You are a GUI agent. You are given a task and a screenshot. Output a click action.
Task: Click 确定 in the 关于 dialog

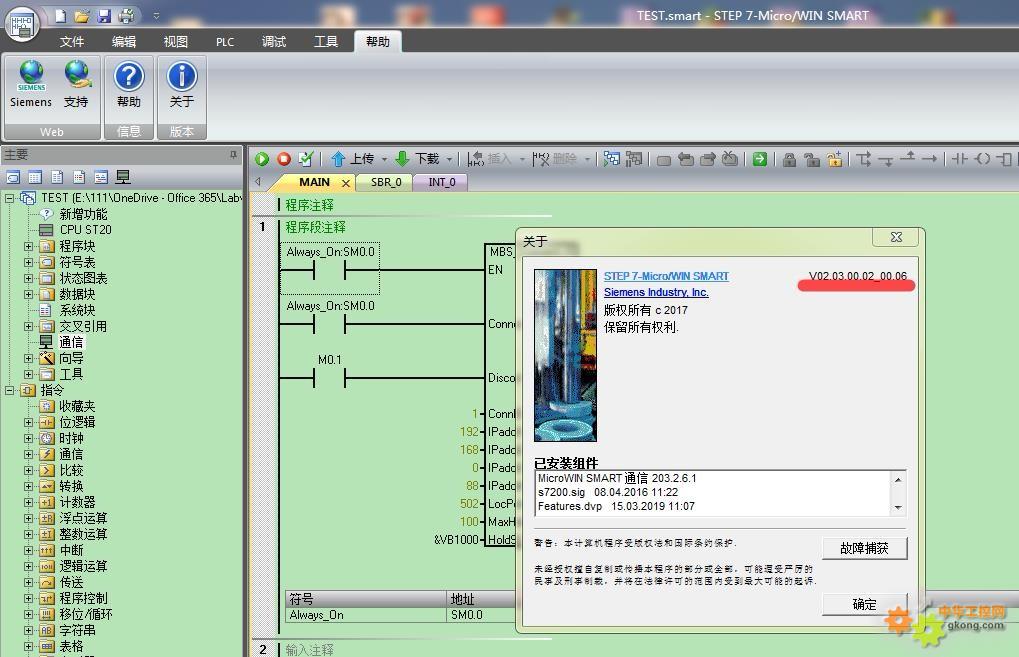864,604
